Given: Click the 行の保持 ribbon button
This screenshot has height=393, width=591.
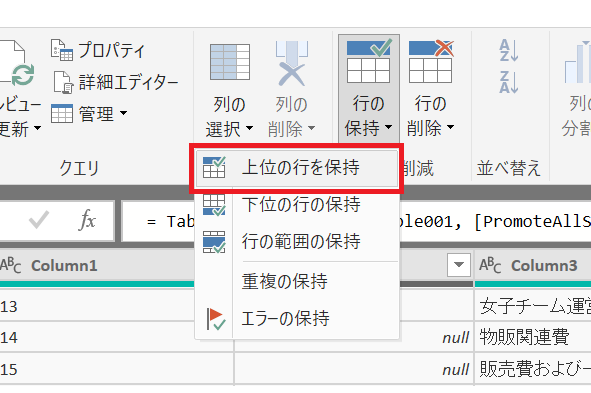Looking at the screenshot, I should click(369, 89).
